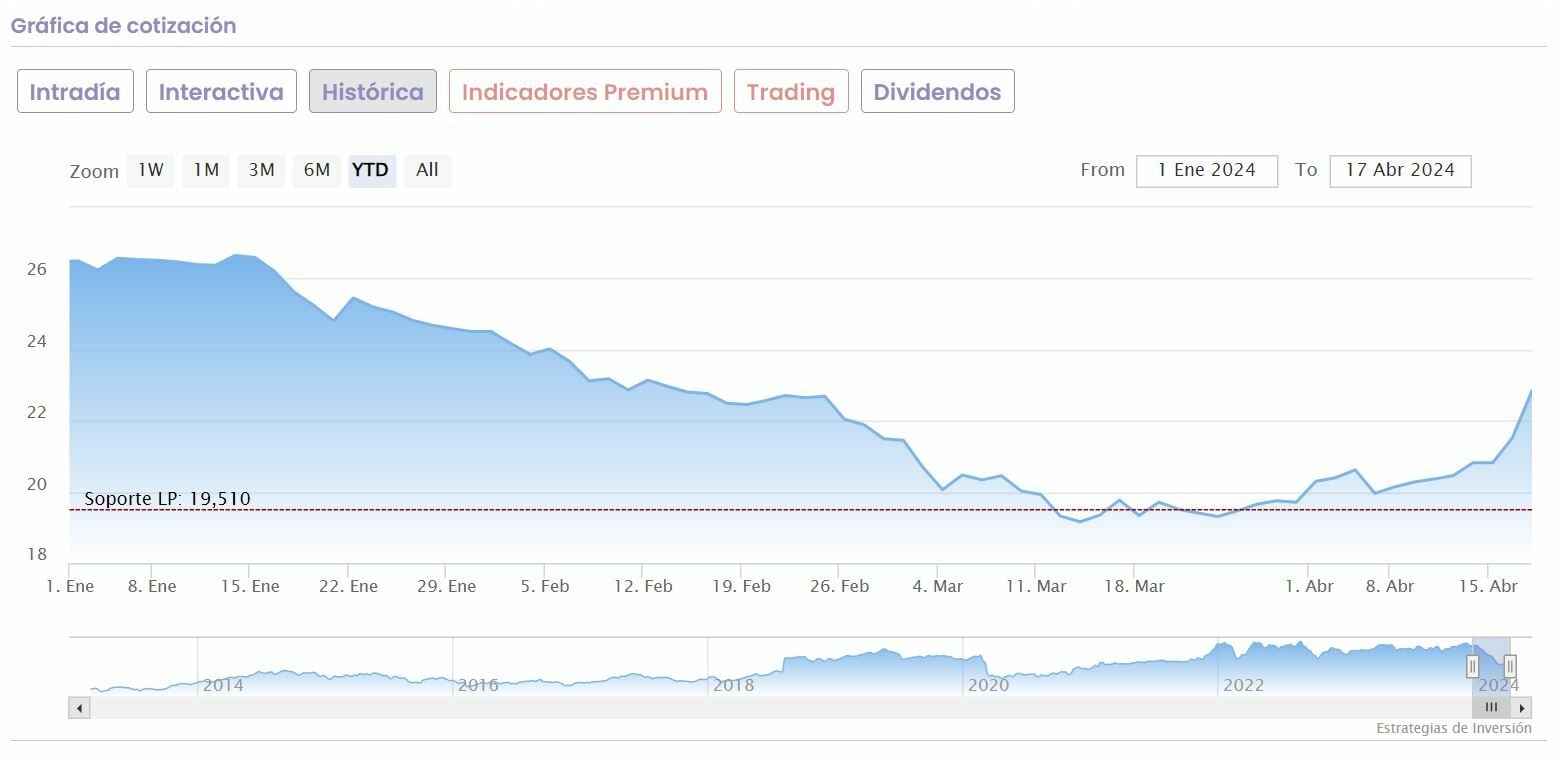Click the right navigator range handle
Screen dimensions: 1566x759
coord(1510,665)
